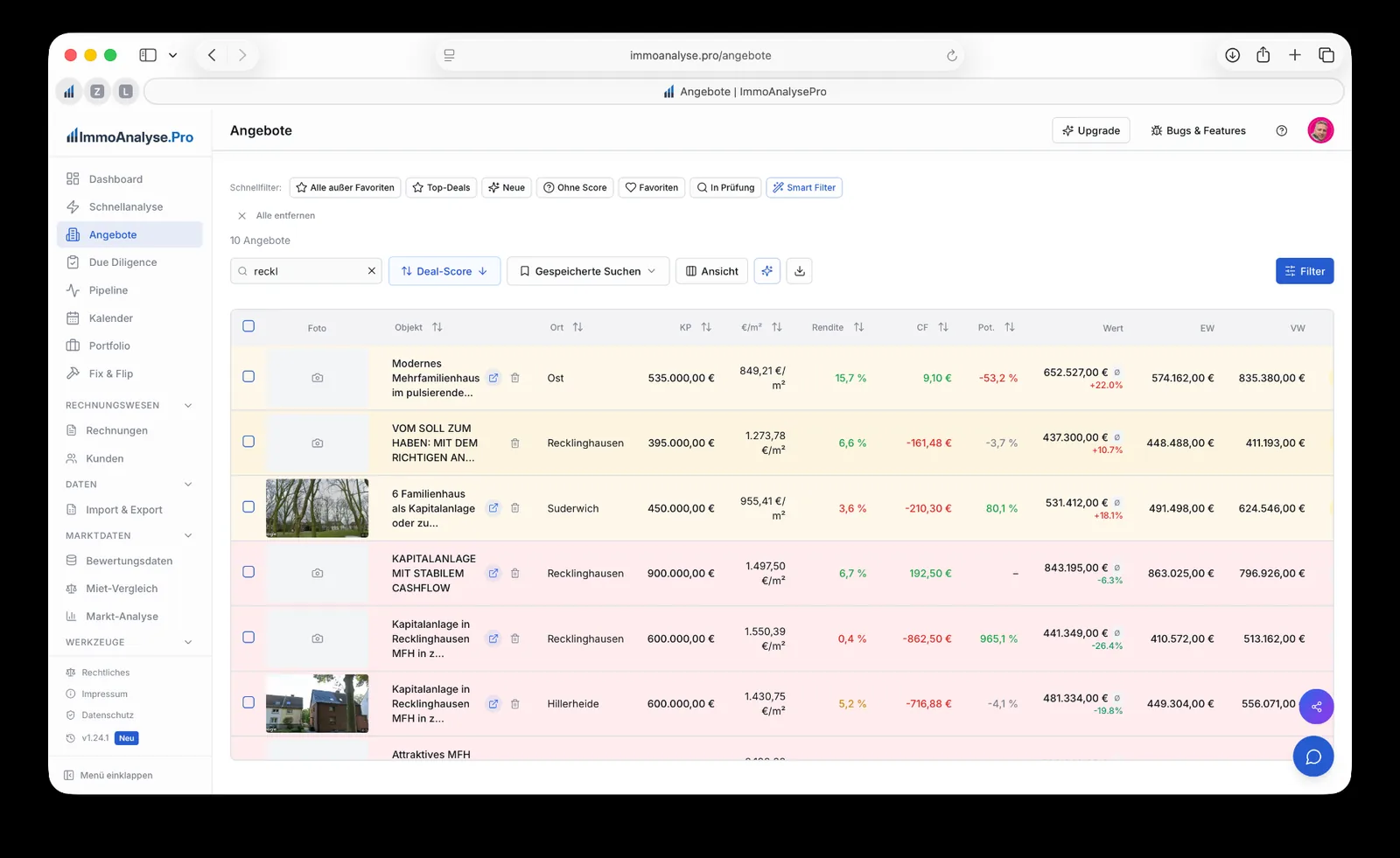
Task: Check the KAPITALANLAGE MIT STABILEM CASHFLOW checkbox
Action: (x=248, y=572)
